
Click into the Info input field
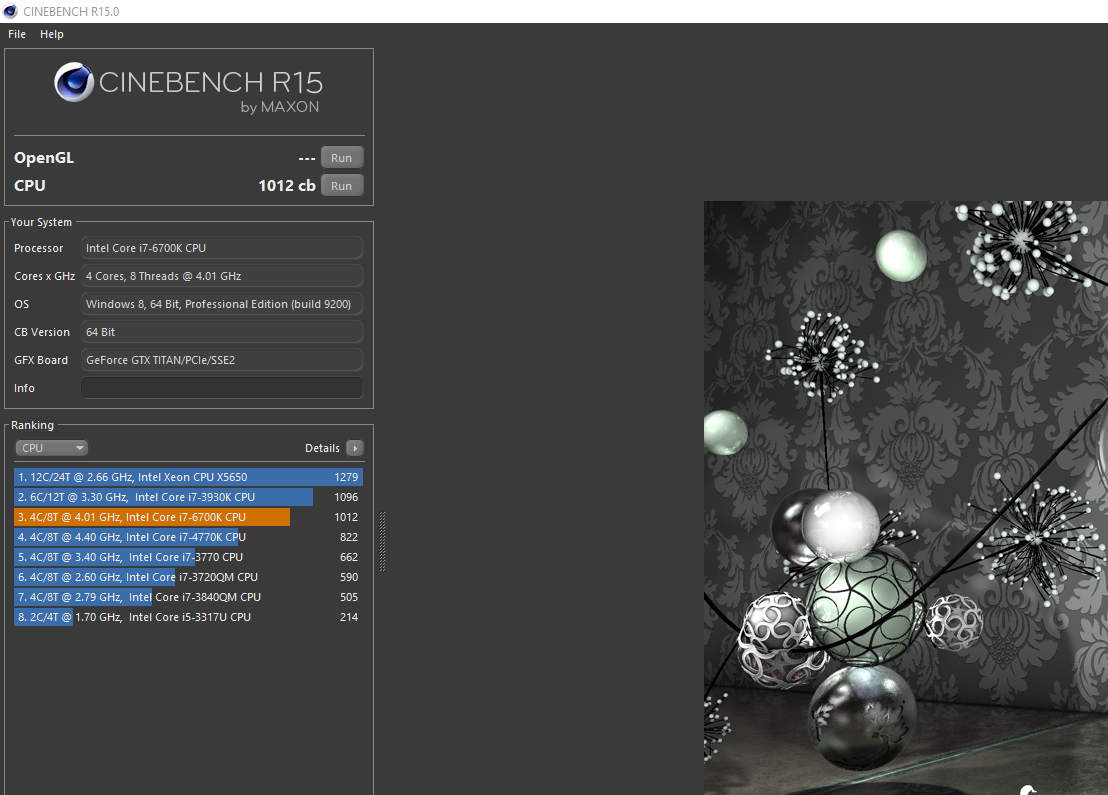[x=222, y=388]
